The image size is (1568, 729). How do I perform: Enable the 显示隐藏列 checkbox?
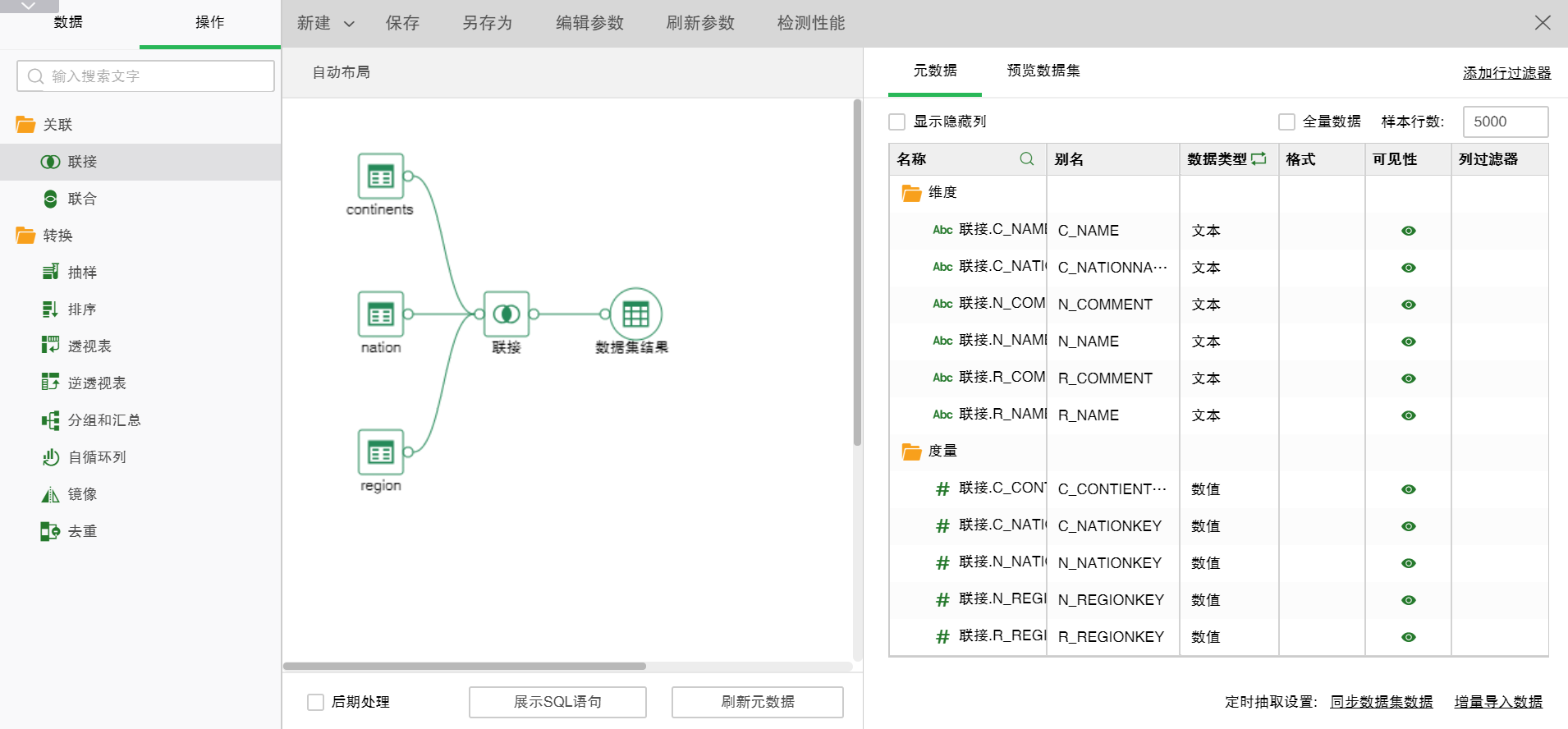[x=897, y=121]
